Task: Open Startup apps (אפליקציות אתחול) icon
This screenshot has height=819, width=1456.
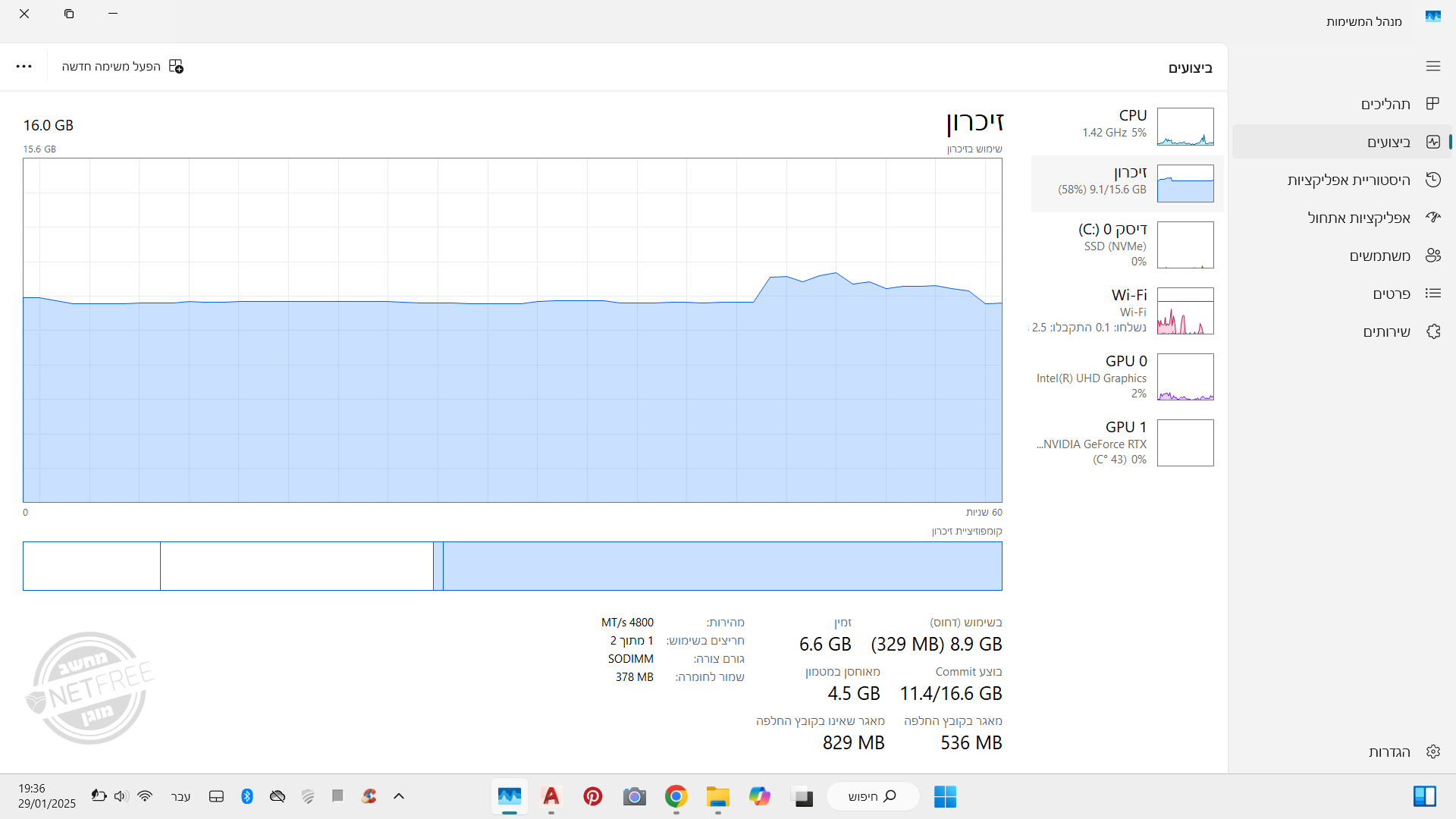Action: coord(1432,218)
